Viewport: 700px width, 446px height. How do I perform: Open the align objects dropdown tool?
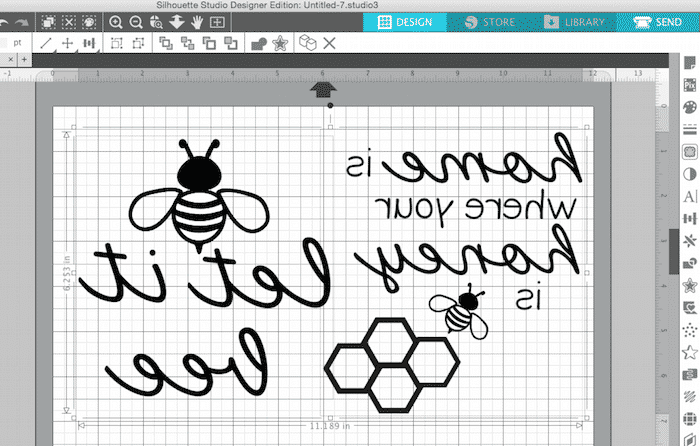point(89,43)
